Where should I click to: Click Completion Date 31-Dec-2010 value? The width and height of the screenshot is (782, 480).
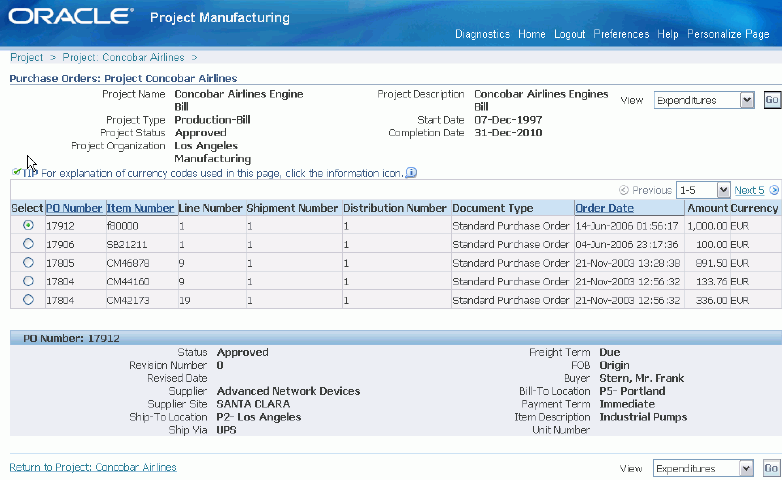508,133
